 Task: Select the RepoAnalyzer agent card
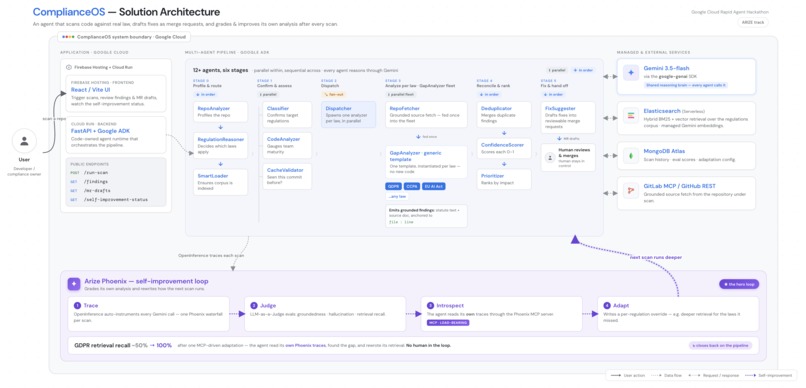(221, 112)
